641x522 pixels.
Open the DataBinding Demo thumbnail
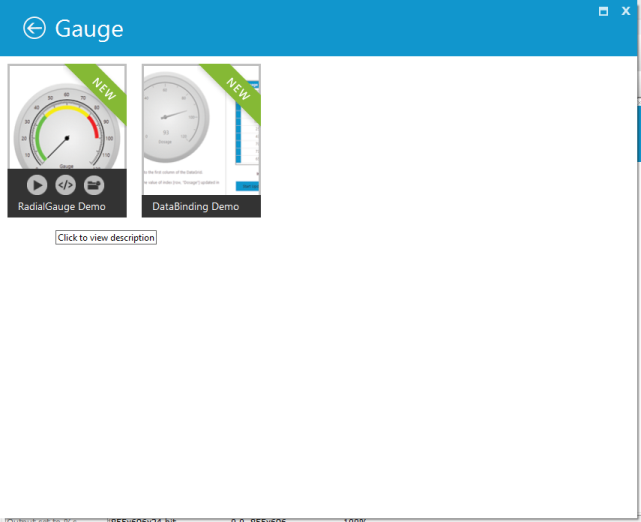coord(201,130)
